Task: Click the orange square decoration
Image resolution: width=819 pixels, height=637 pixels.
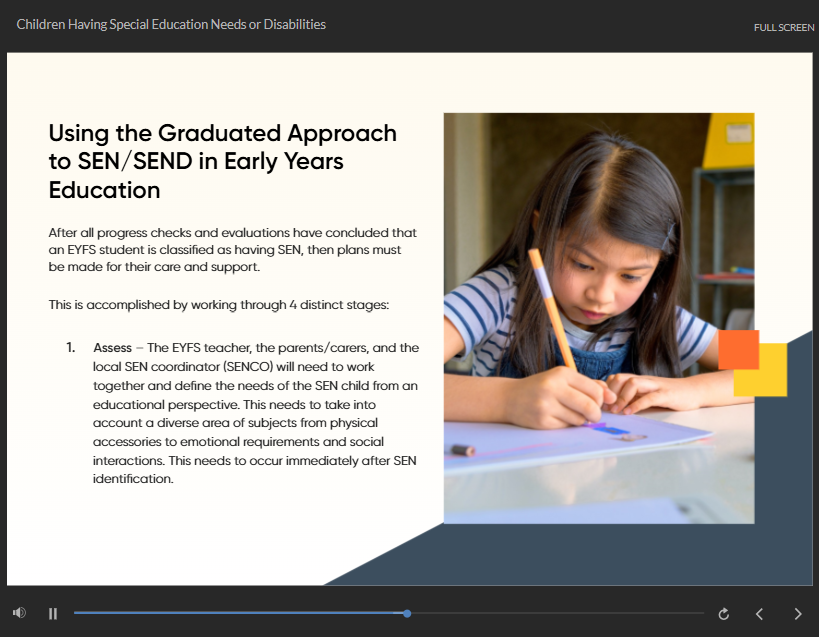Action: 738,349
